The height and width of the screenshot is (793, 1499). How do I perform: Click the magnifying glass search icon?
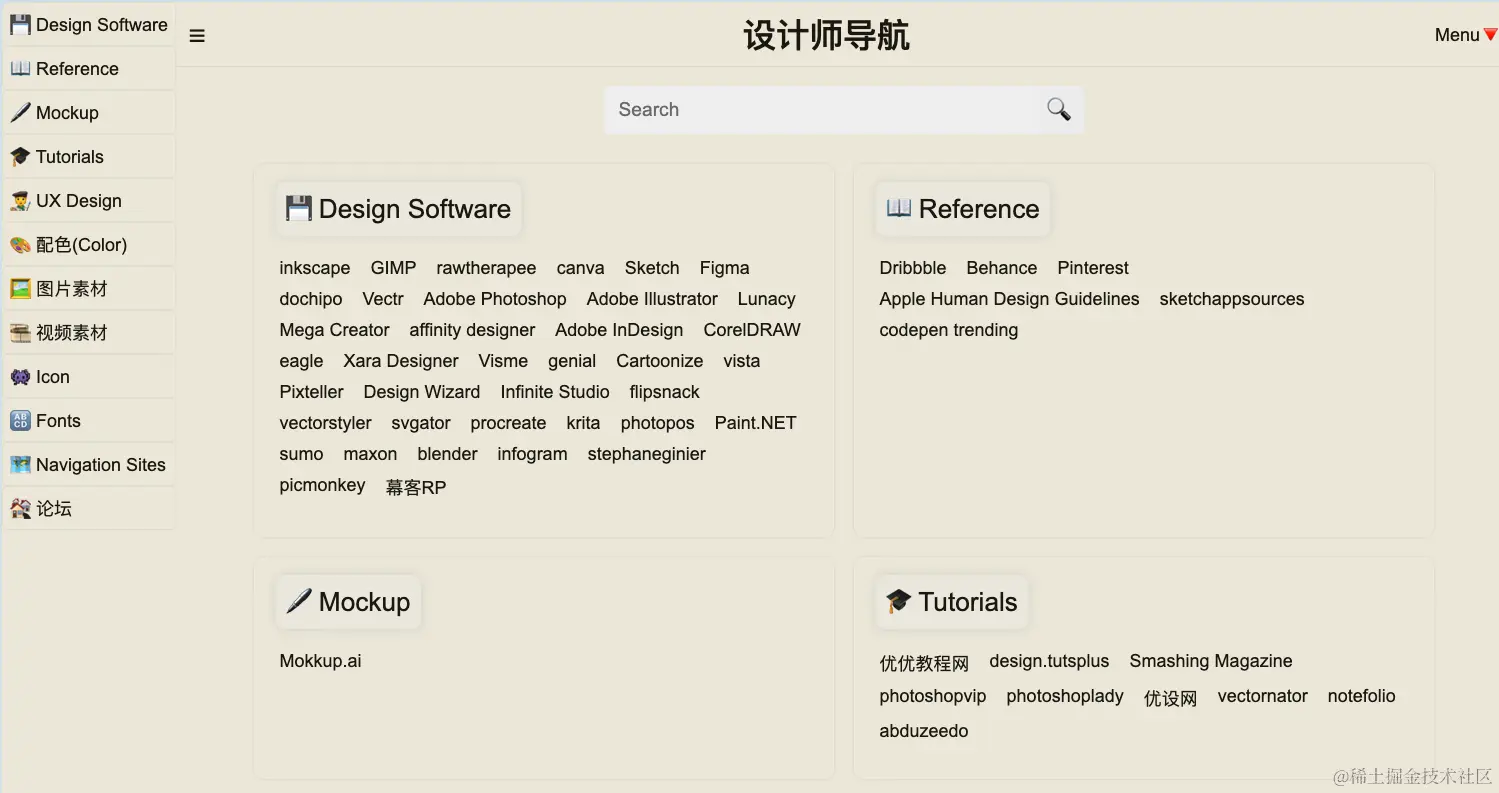point(1058,109)
